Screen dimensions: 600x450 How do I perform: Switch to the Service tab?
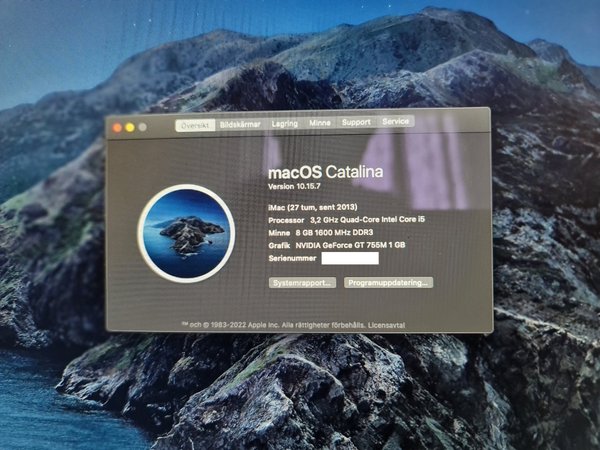[x=396, y=121]
